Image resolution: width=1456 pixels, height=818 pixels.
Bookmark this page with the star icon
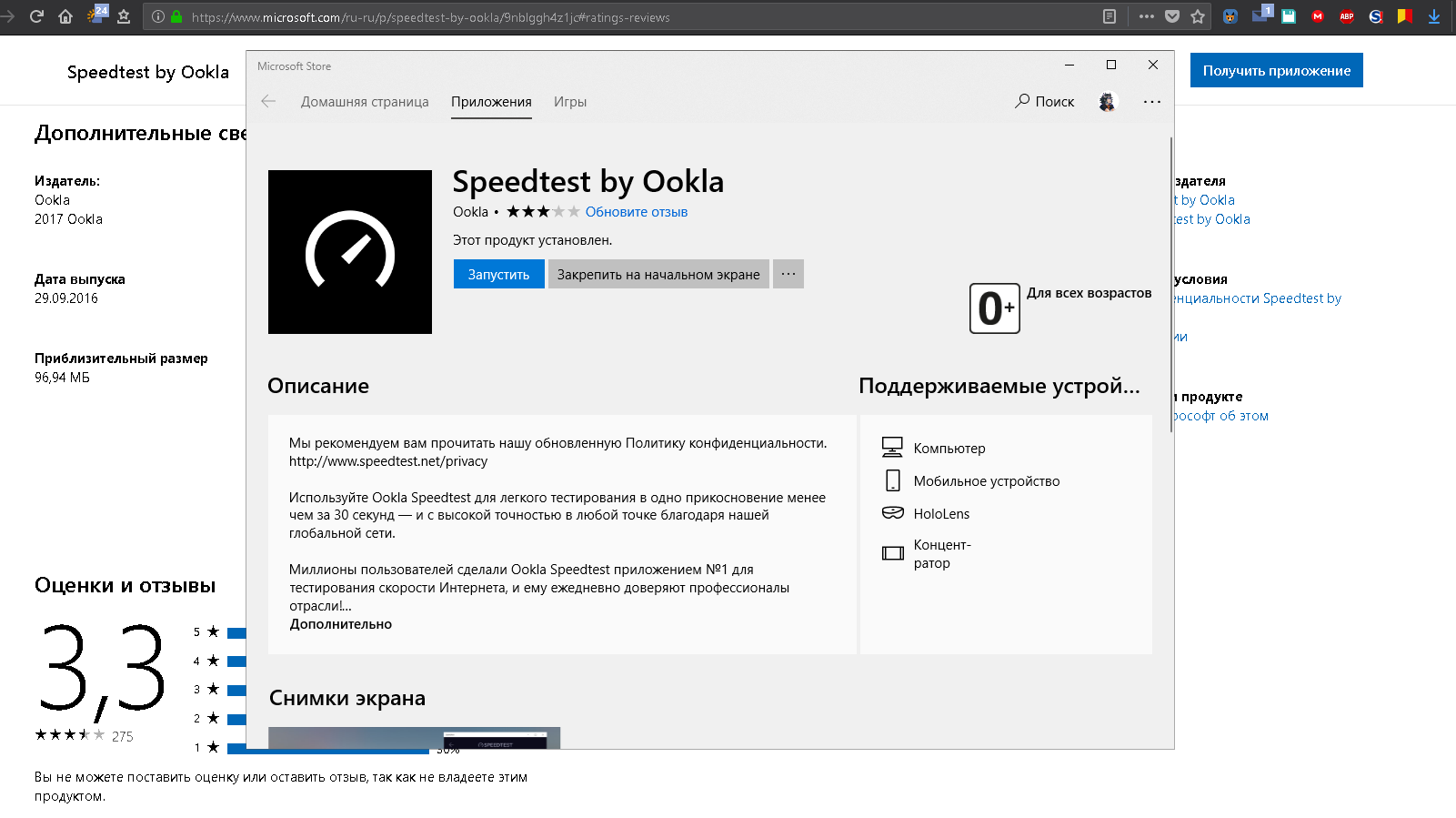point(1198,16)
